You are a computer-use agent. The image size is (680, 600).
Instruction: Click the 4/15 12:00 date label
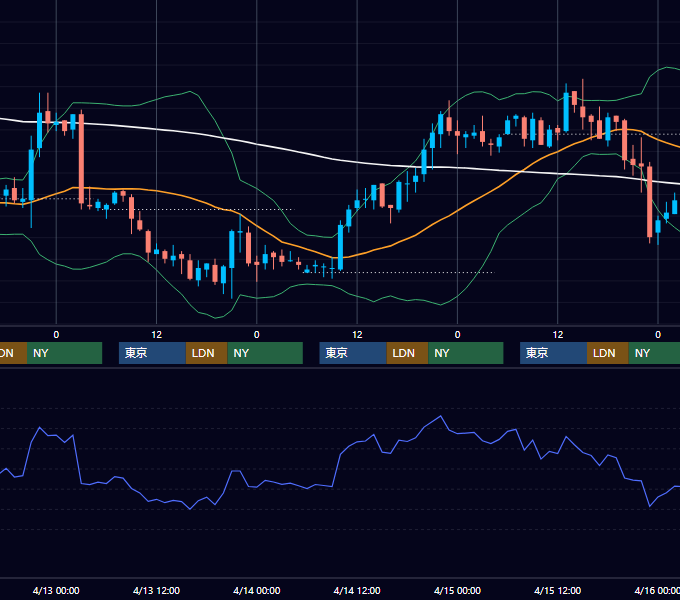(x=558, y=590)
